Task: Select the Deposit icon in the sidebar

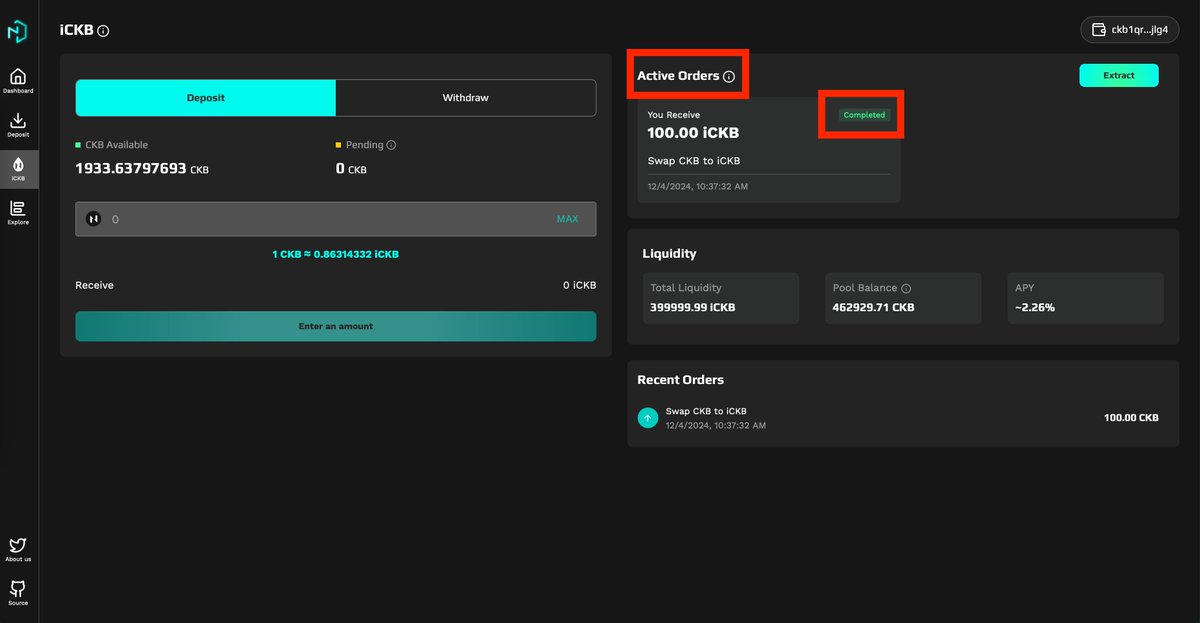Action: point(18,124)
